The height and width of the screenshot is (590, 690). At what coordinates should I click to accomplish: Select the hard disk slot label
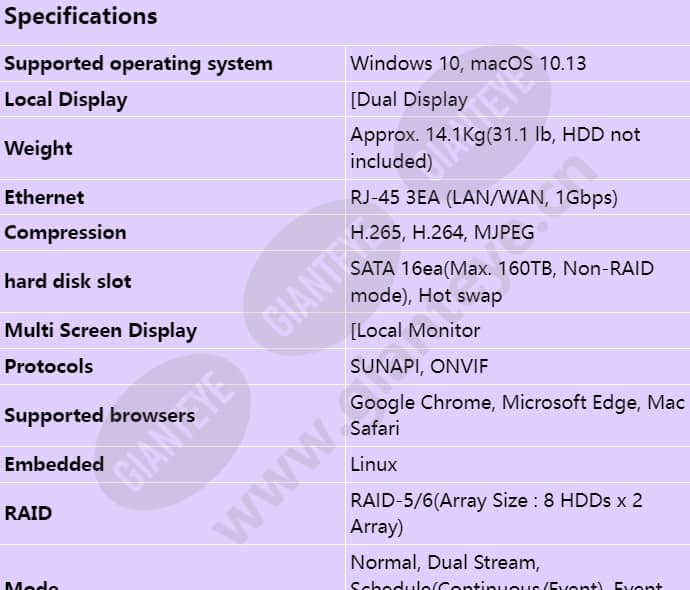(x=68, y=282)
